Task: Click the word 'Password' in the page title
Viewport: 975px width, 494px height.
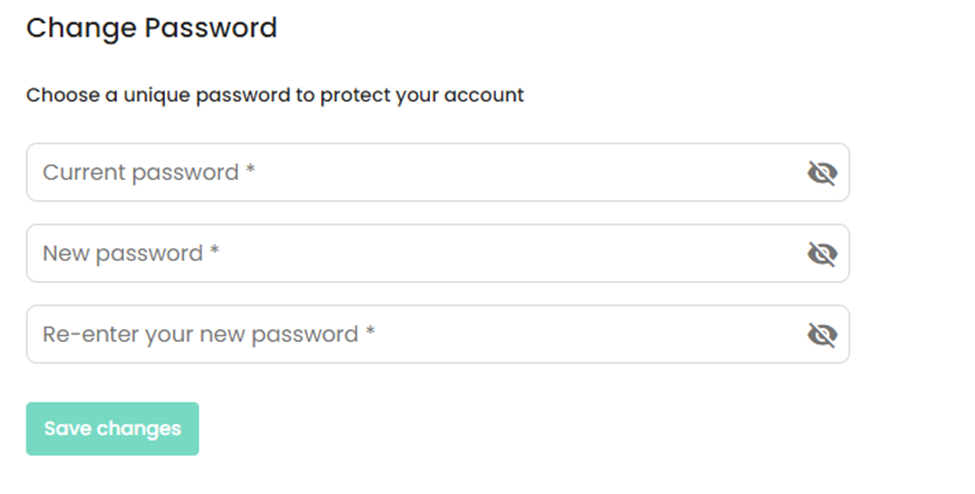Action: (x=210, y=28)
